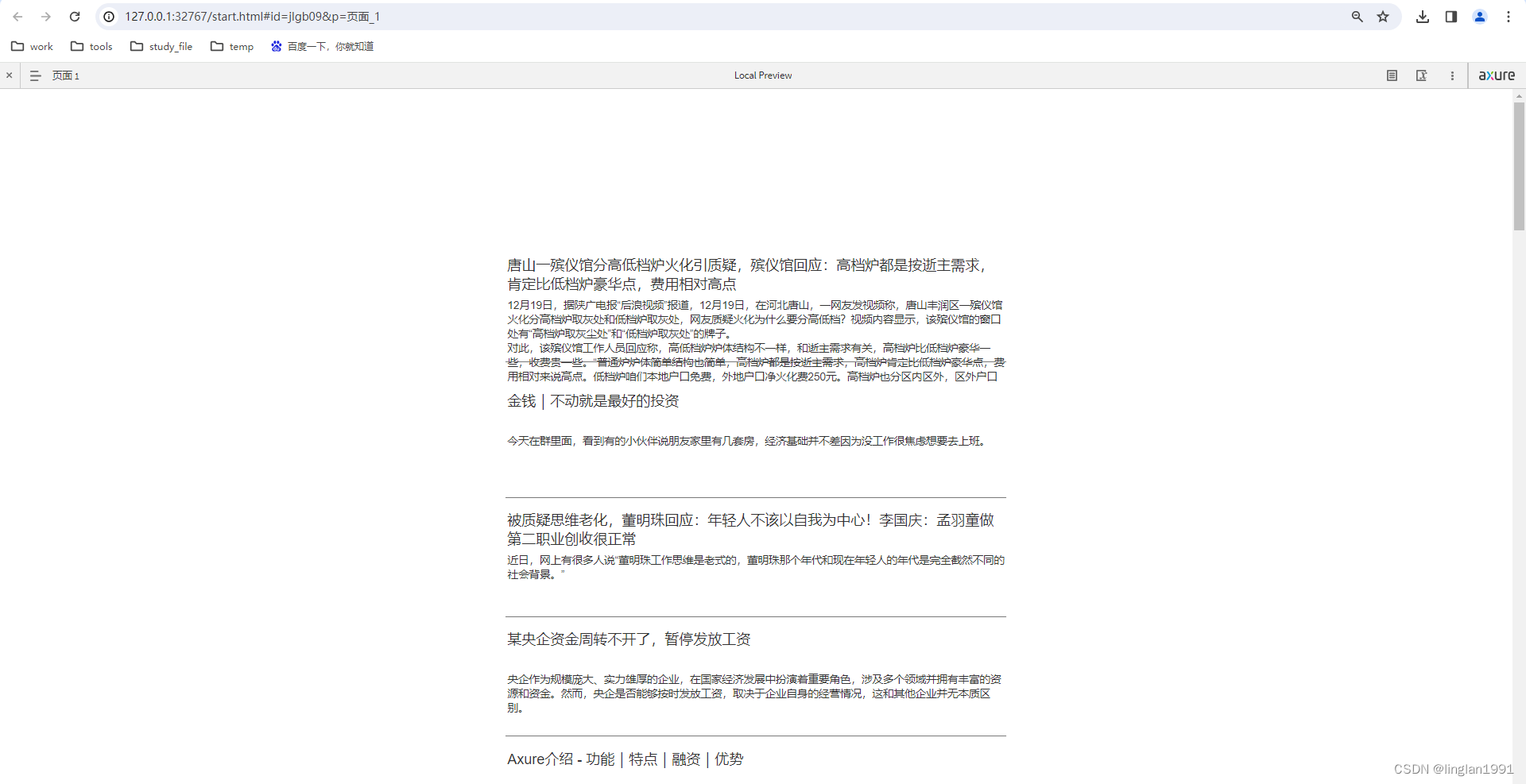Click the browser profile avatar icon
Viewport: 1526px width, 784px height.
(1480, 16)
